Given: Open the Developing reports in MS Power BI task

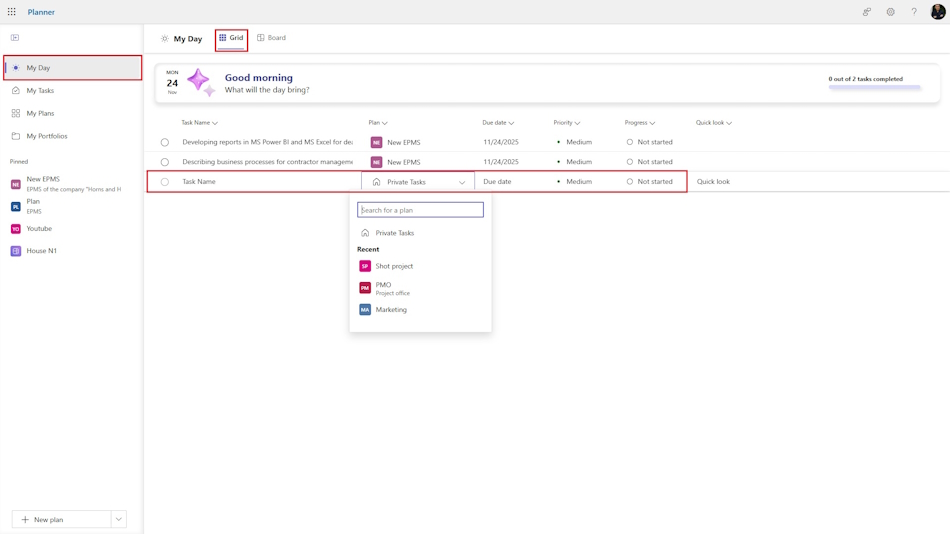Looking at the screenshot, I should [x=267, y=142].
